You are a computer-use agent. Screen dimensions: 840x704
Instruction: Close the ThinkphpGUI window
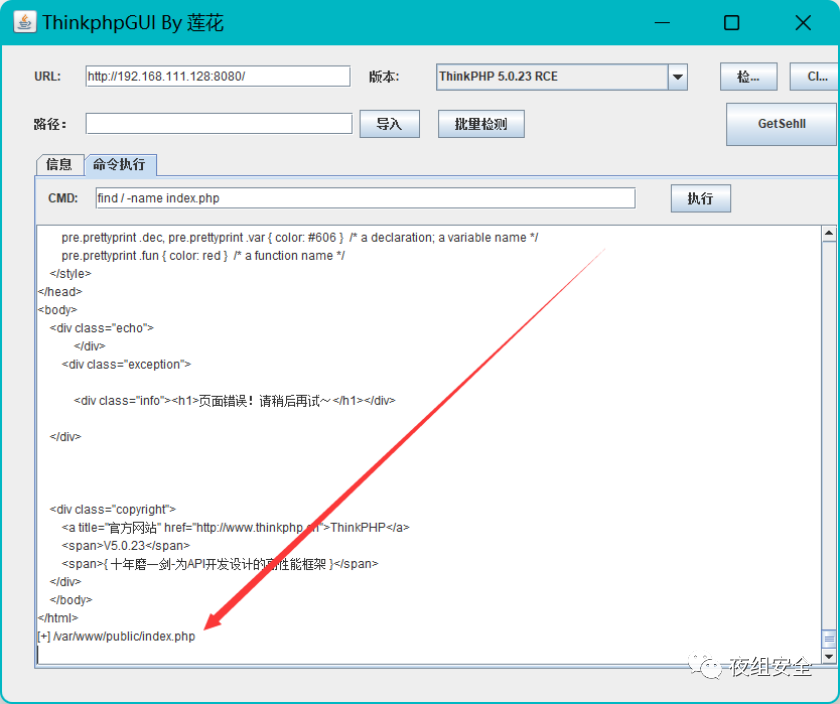(803, 23)
